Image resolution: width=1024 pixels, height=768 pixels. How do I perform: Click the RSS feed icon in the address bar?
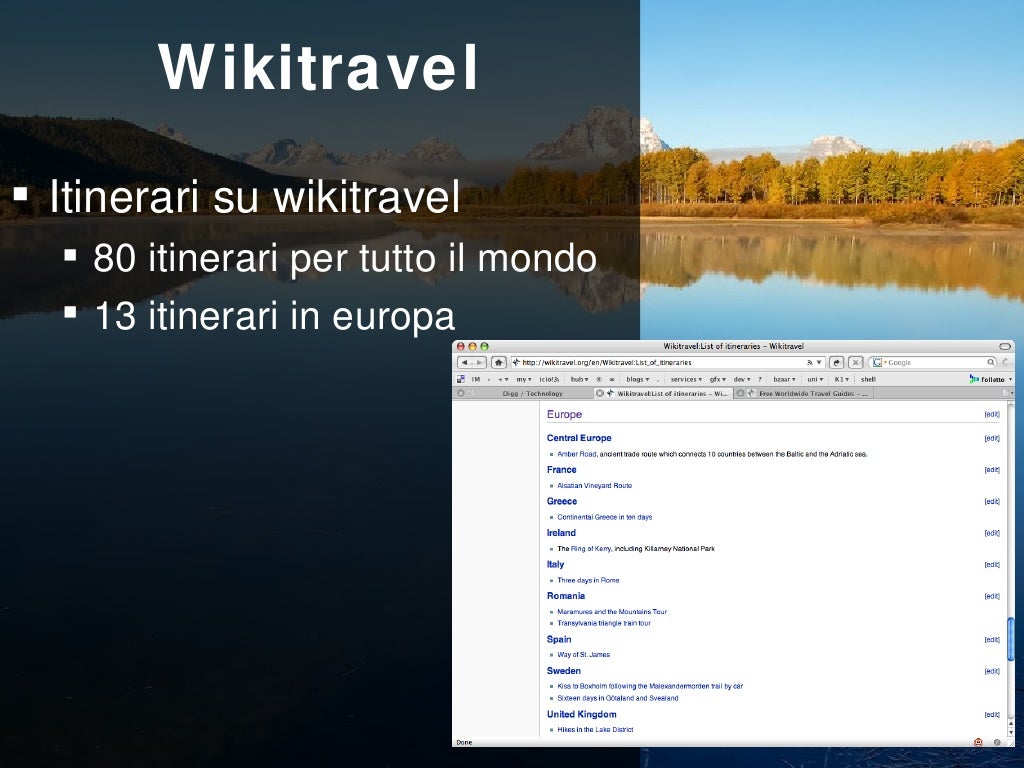tap(810, 362)
